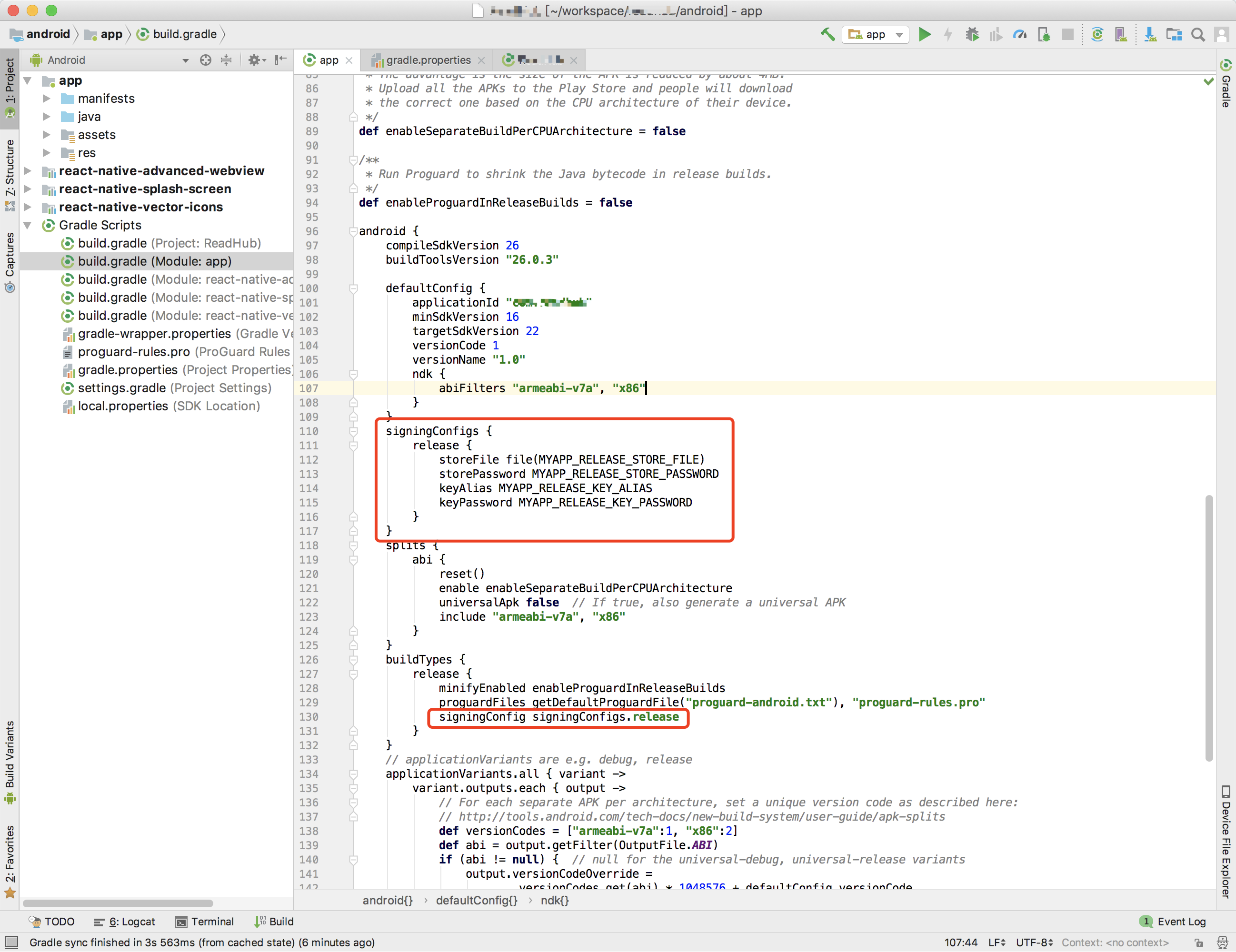Click android{} in editor breadcrumb
The height and width of the screenshot is (952, 1236).
click(388, 901)
